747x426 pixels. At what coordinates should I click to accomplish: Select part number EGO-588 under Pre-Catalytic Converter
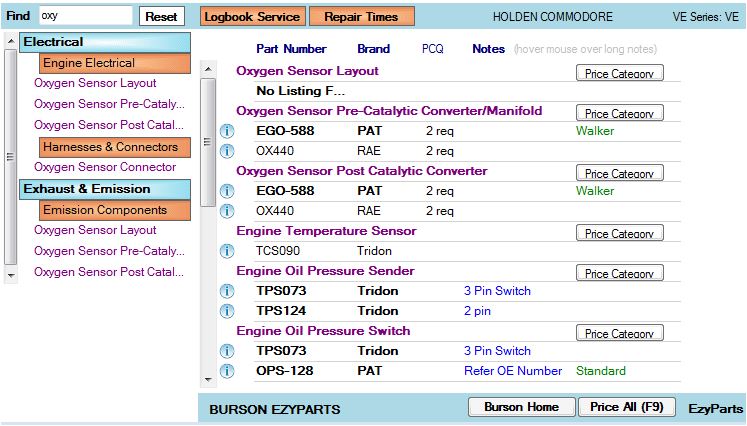click(285, 131)
